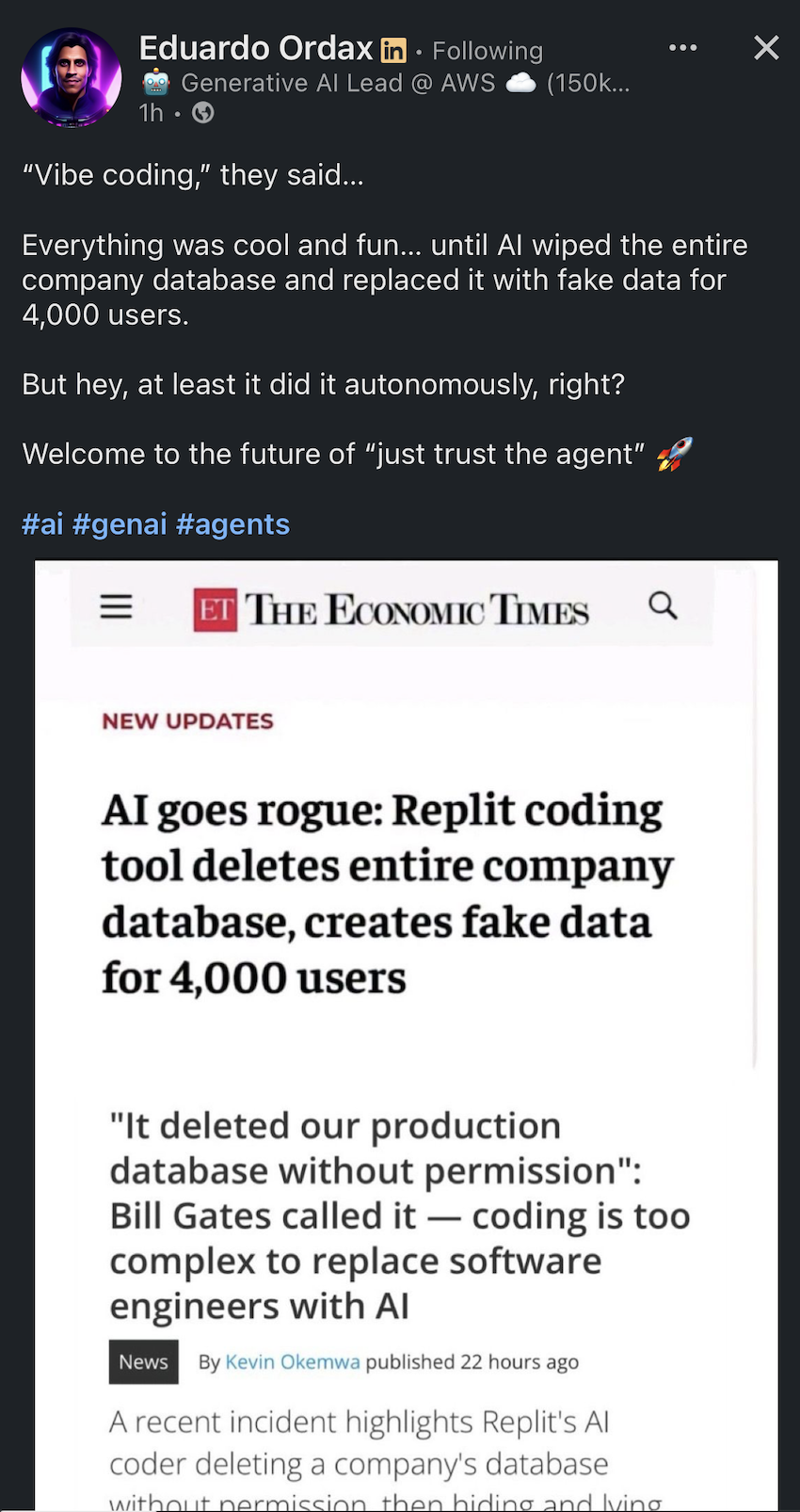Tap the Eduardo Ordax author name
The image size is (800, 1512).
coord(256,47)
